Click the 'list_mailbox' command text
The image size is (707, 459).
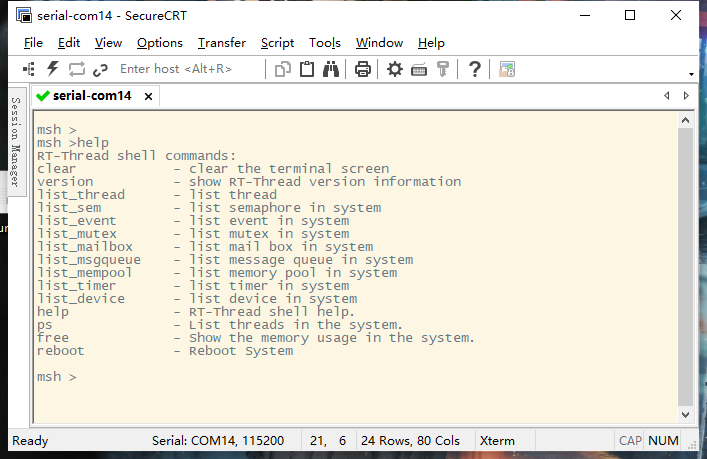[x=85, y=247]
